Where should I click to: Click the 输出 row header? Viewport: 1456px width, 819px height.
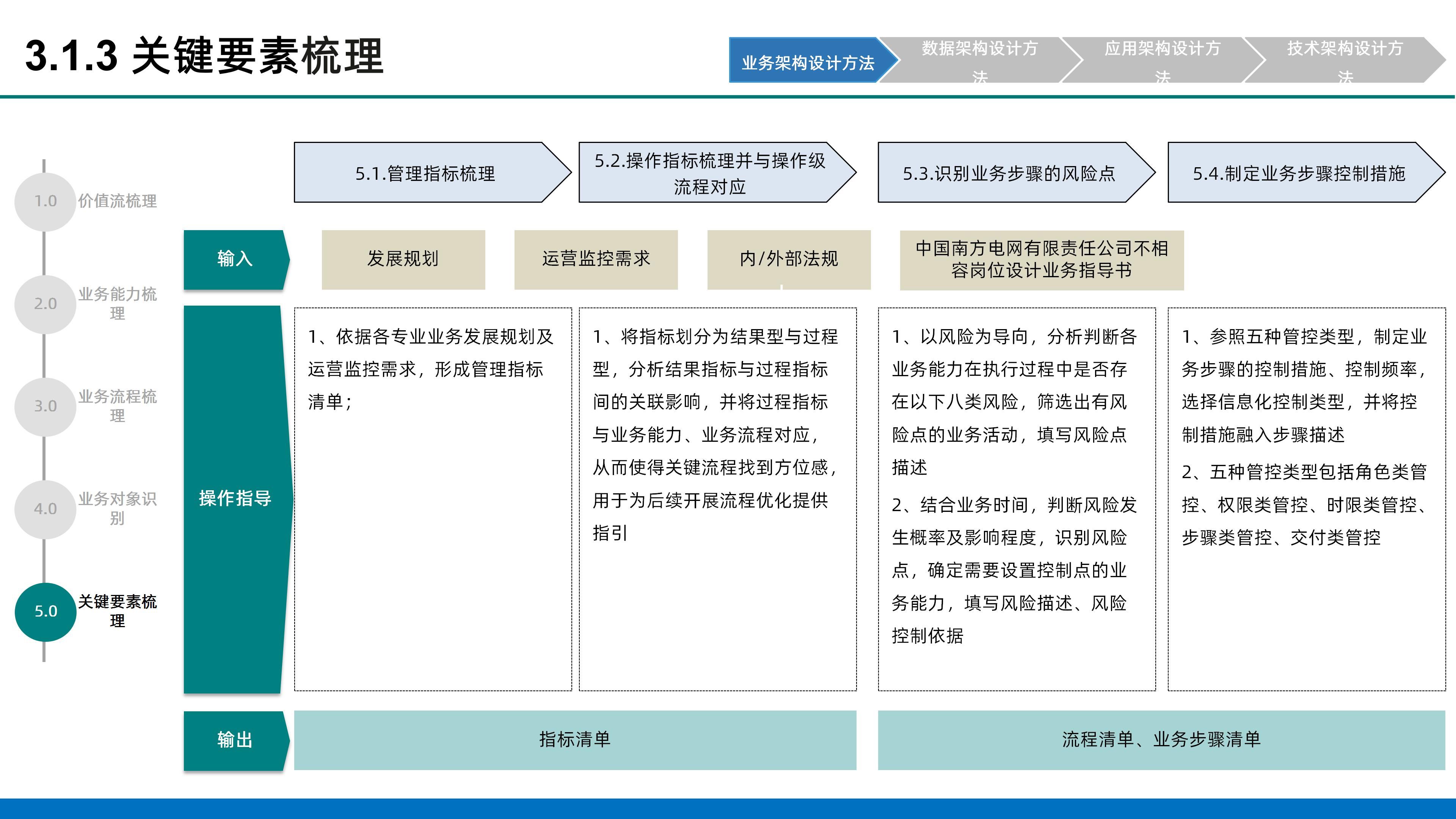(x=236, y=741)
